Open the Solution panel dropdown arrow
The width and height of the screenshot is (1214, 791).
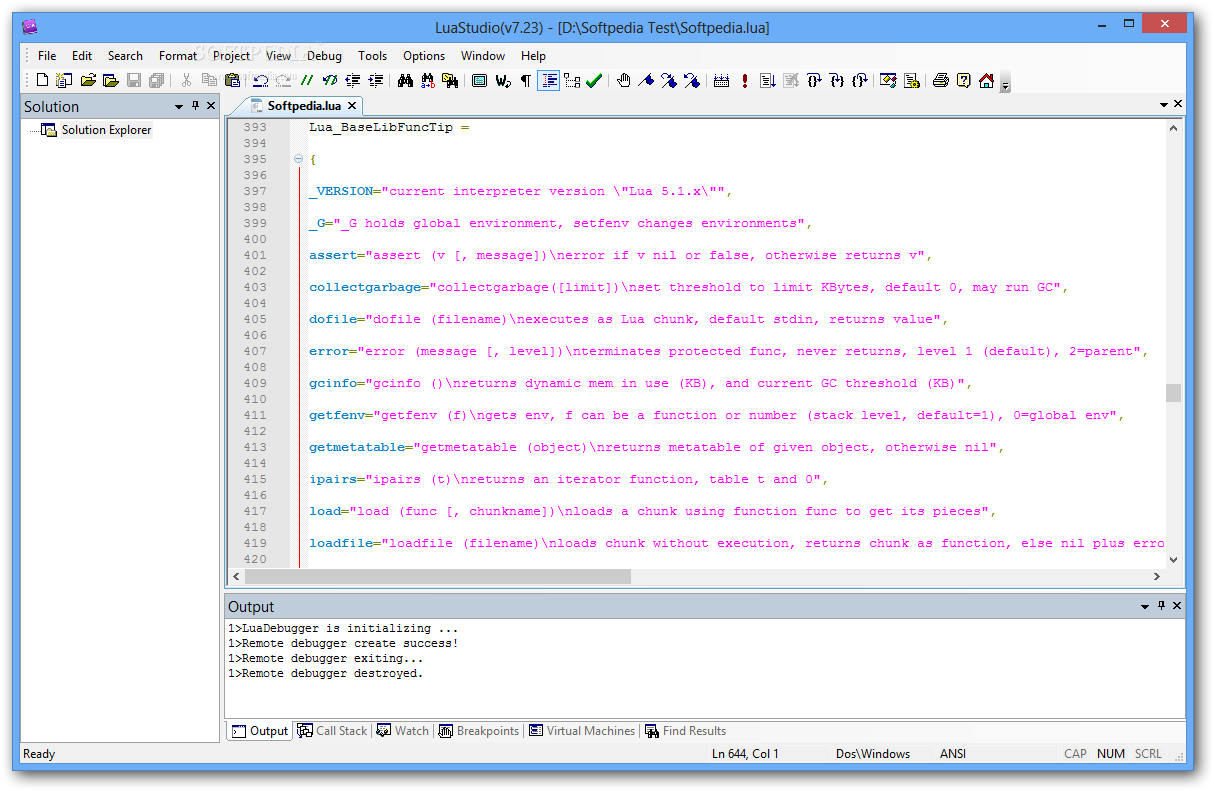click(x=179, y=106)
